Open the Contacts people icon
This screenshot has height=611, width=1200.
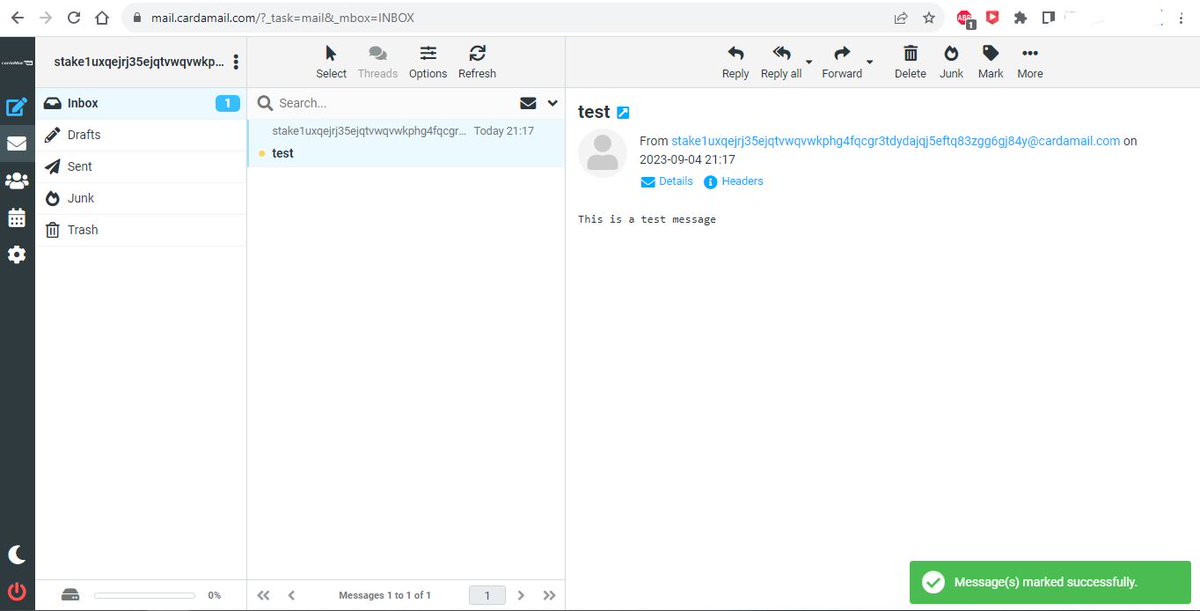click(x=17, y=181)
